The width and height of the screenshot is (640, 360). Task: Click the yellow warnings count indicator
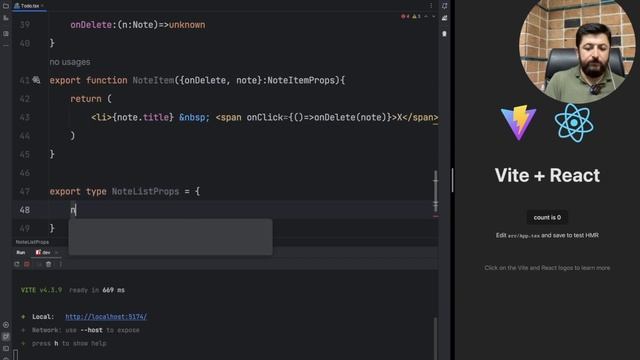[416, 17]
